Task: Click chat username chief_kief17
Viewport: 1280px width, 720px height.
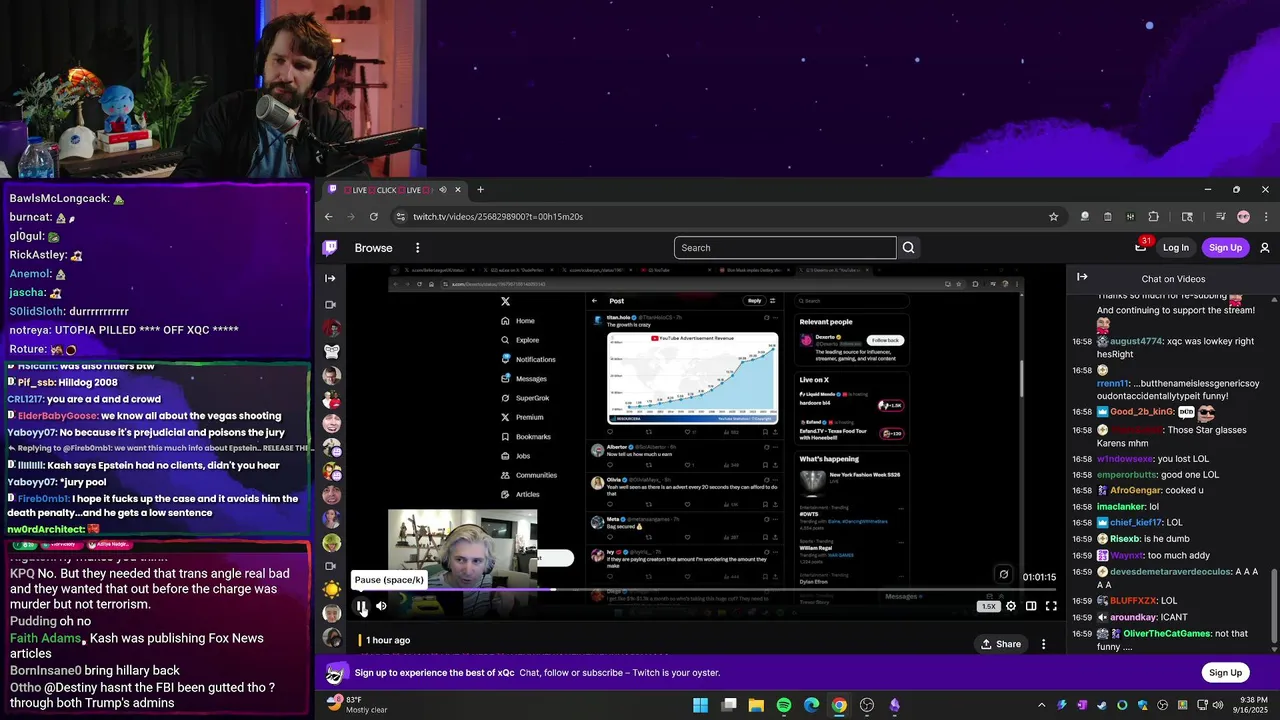Action: click(x=1136, y=522)
